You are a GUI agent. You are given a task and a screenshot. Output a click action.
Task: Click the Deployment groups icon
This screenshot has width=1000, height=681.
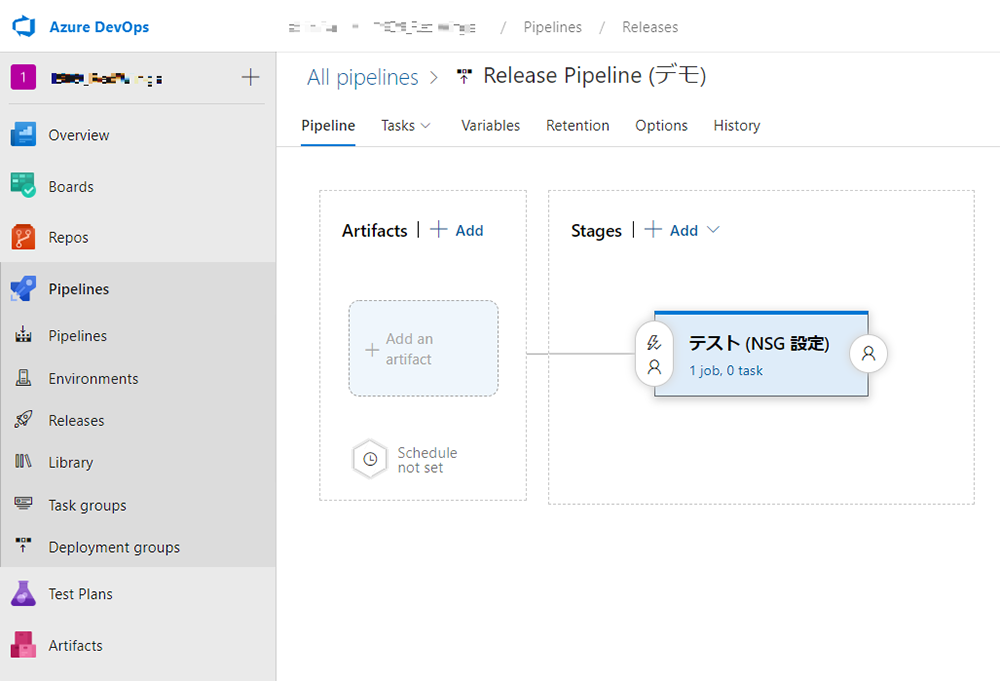coord(24,545)
